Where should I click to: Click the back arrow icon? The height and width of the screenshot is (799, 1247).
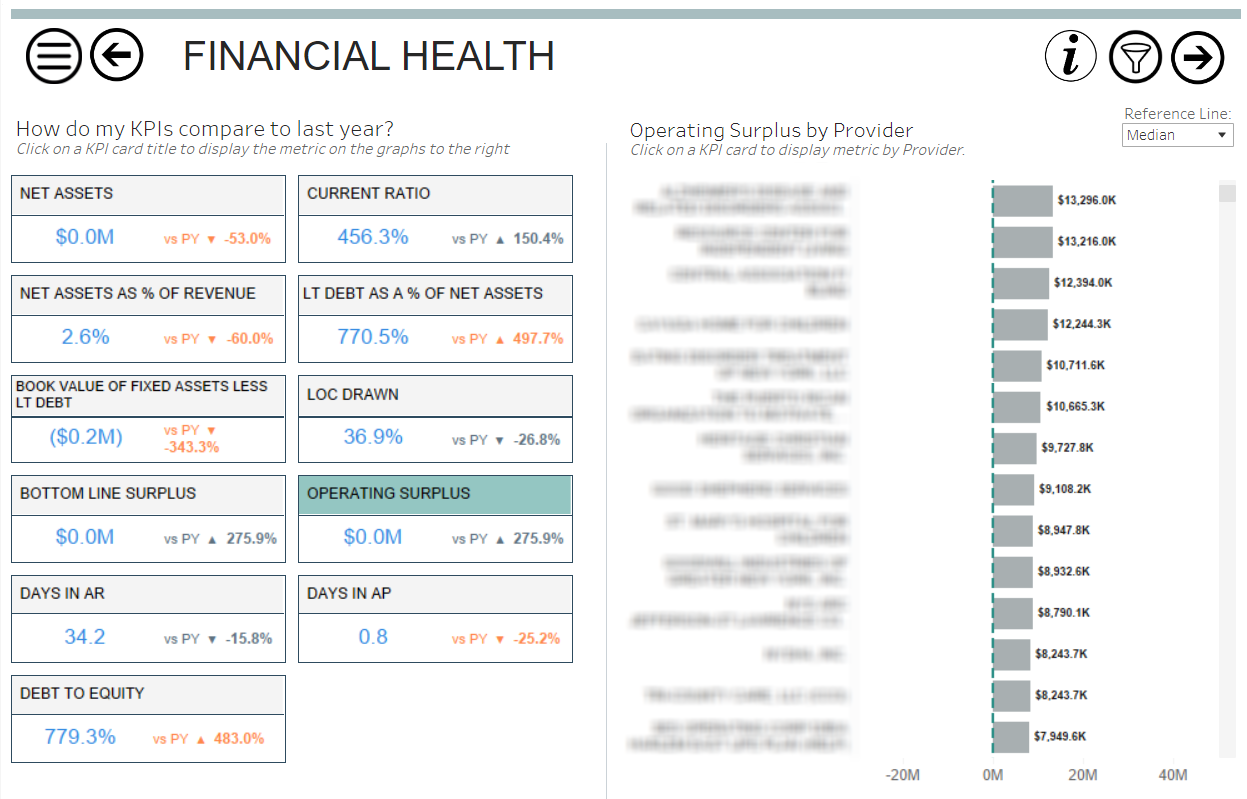[117, 56]
